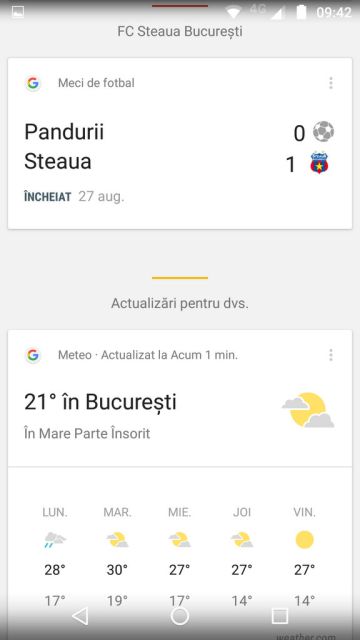The height and width of the screenshot is (640, 360).
Task: Tap Friday's sunny forecast icon
Action: [304, 540]
